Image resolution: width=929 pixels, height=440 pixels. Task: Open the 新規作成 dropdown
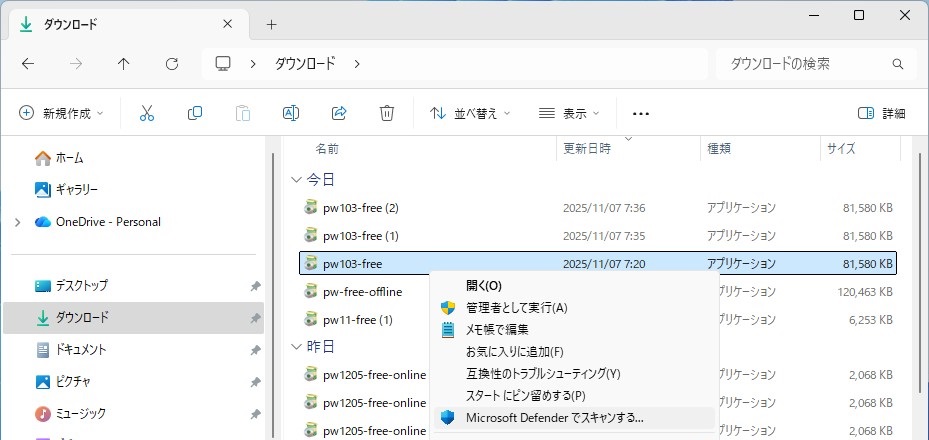[x=62, y=113]
